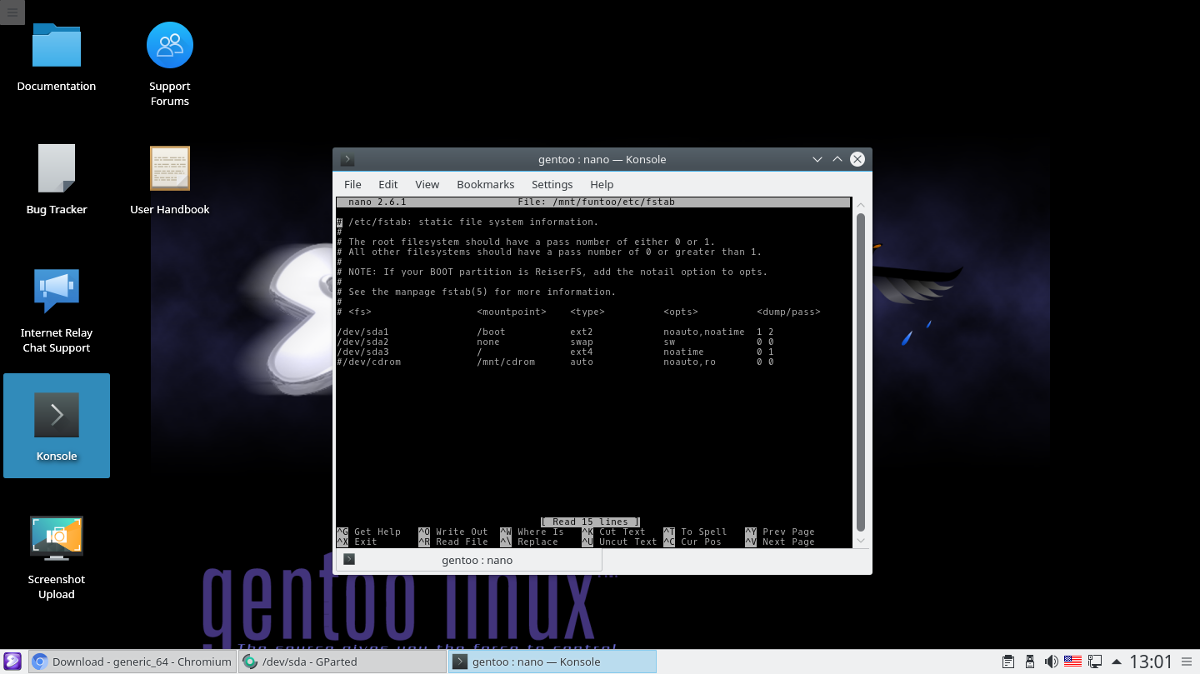This screenshot has height=674, width=1200.
Task: Launch the Bug Tracker desktop icon
Action: pos(56,168)
